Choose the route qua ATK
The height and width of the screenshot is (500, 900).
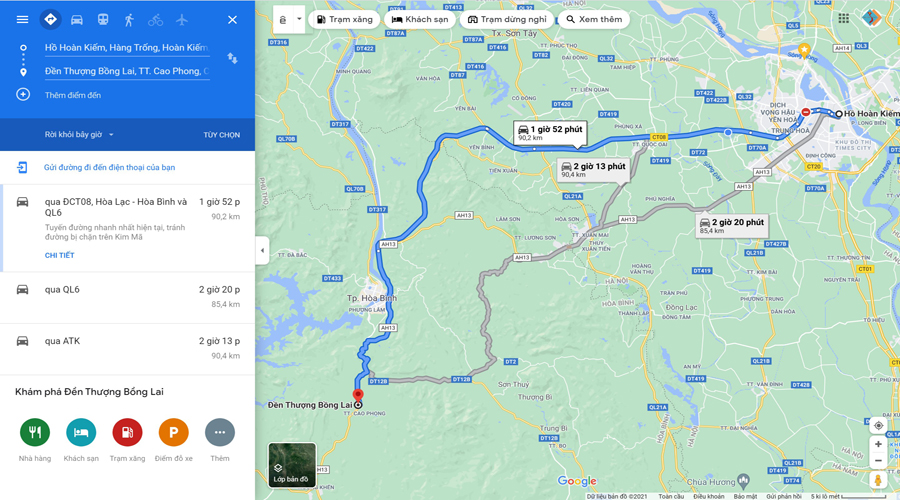[x=127, y=349]
